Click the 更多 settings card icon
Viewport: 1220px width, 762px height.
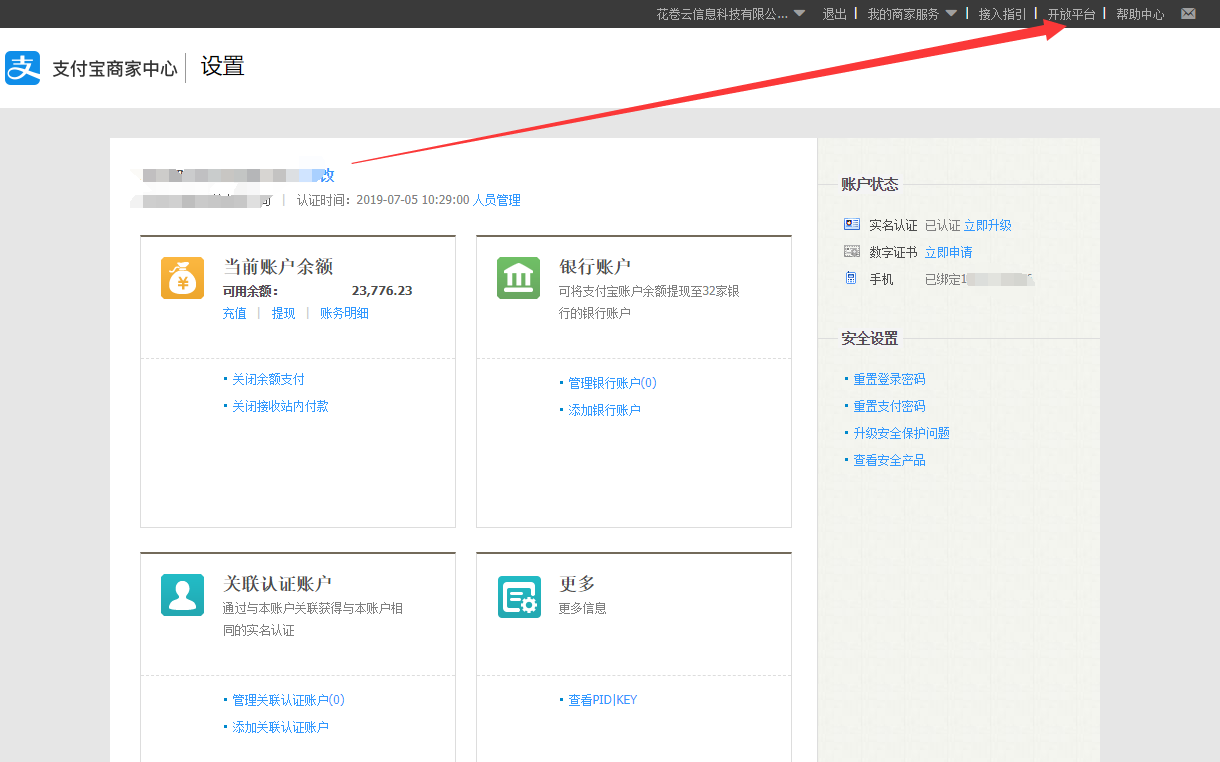(x=518, y=597)
